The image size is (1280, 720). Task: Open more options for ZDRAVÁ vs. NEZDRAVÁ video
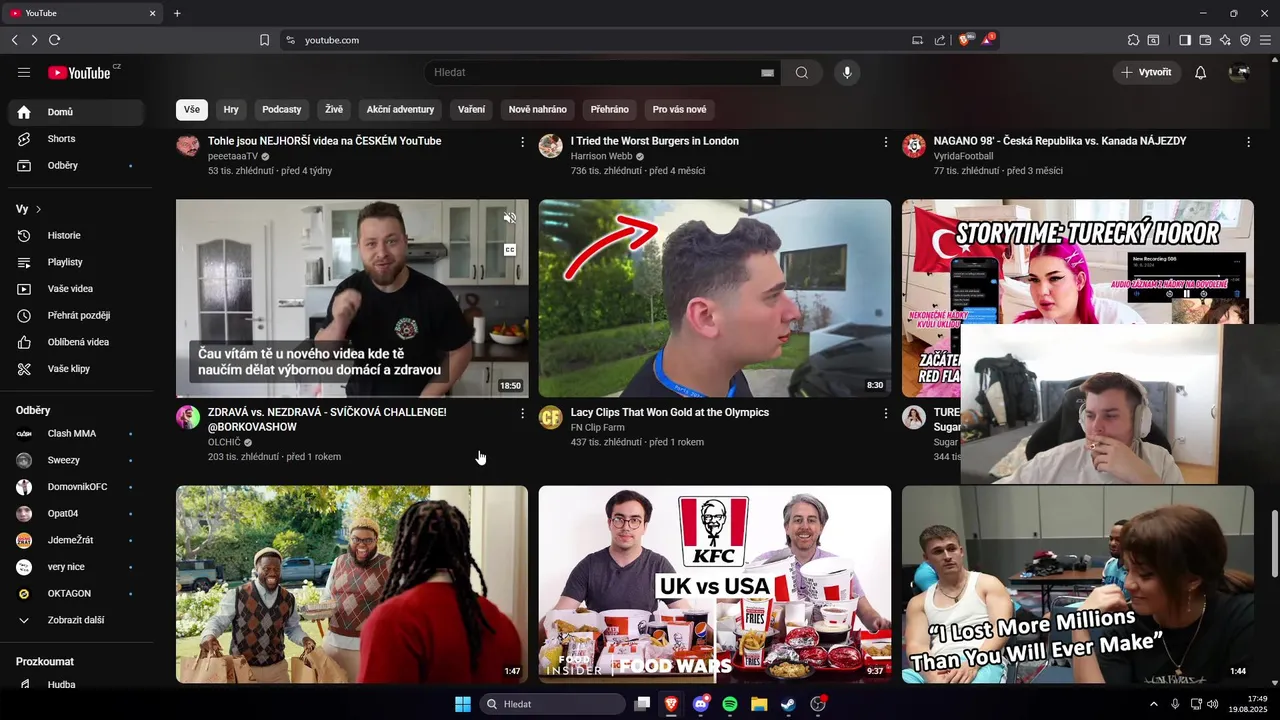522,413
